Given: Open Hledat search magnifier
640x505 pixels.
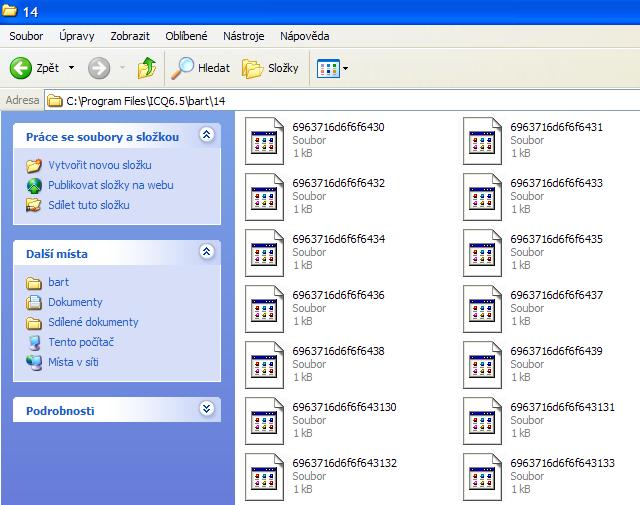Looking at the screenshot, I should [182, 68].
